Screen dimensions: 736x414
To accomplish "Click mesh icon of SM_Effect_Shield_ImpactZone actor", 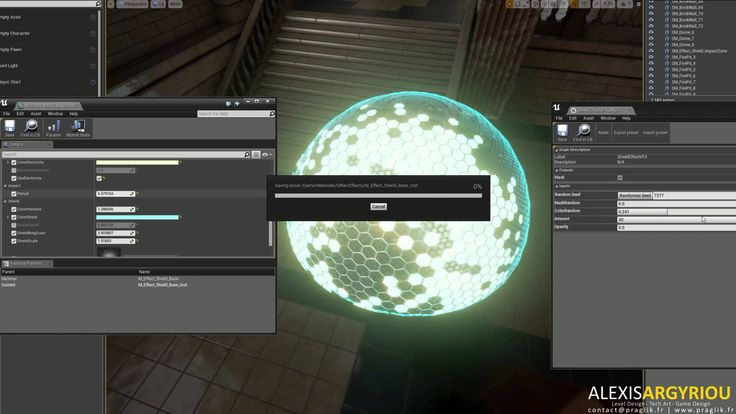I will [x=667, y=51].
